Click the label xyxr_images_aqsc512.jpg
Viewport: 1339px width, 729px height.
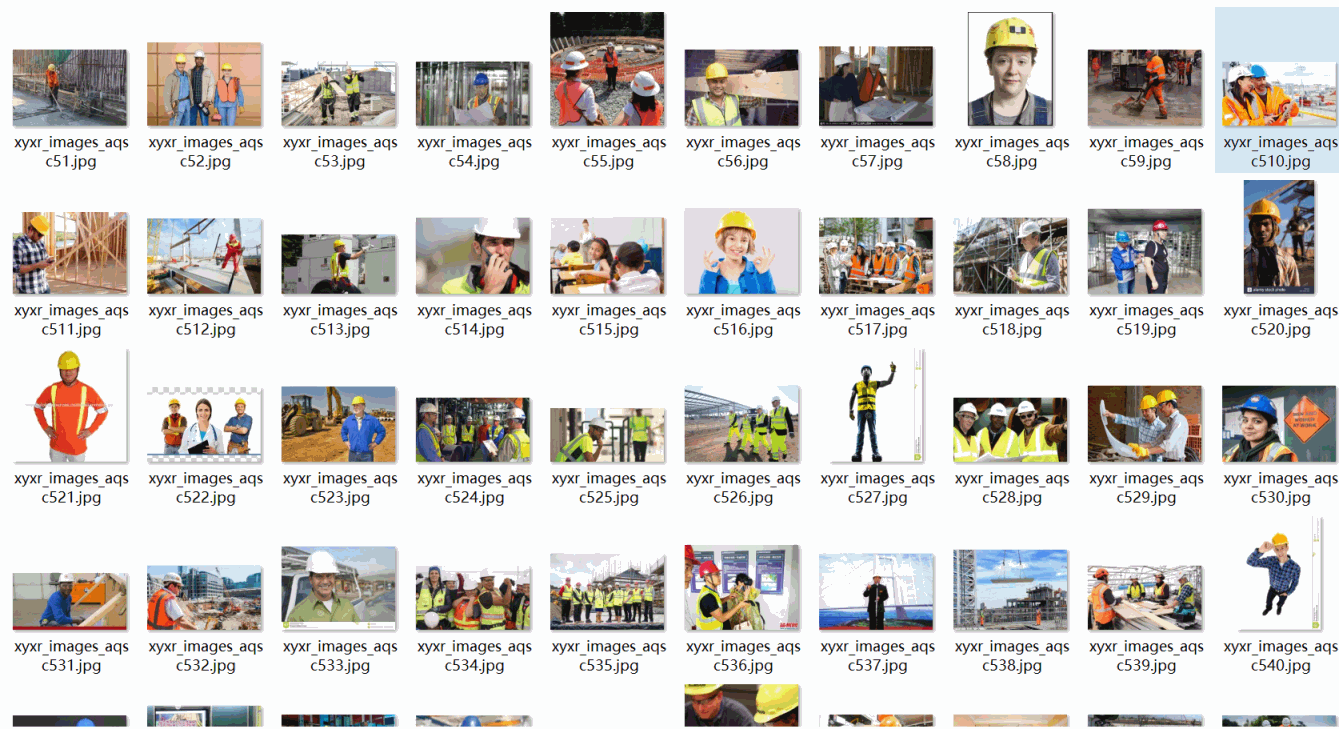[x=205, y=320]
